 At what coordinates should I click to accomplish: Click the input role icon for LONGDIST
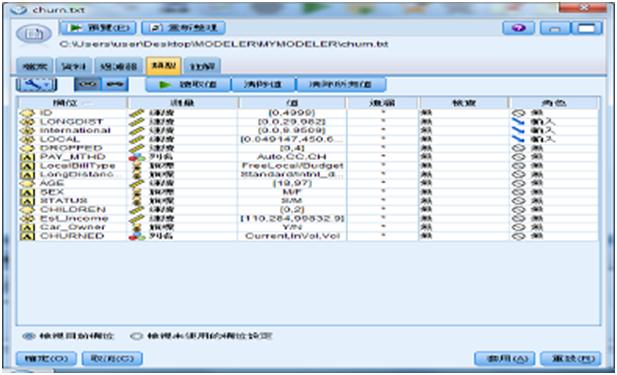[519, 122]
